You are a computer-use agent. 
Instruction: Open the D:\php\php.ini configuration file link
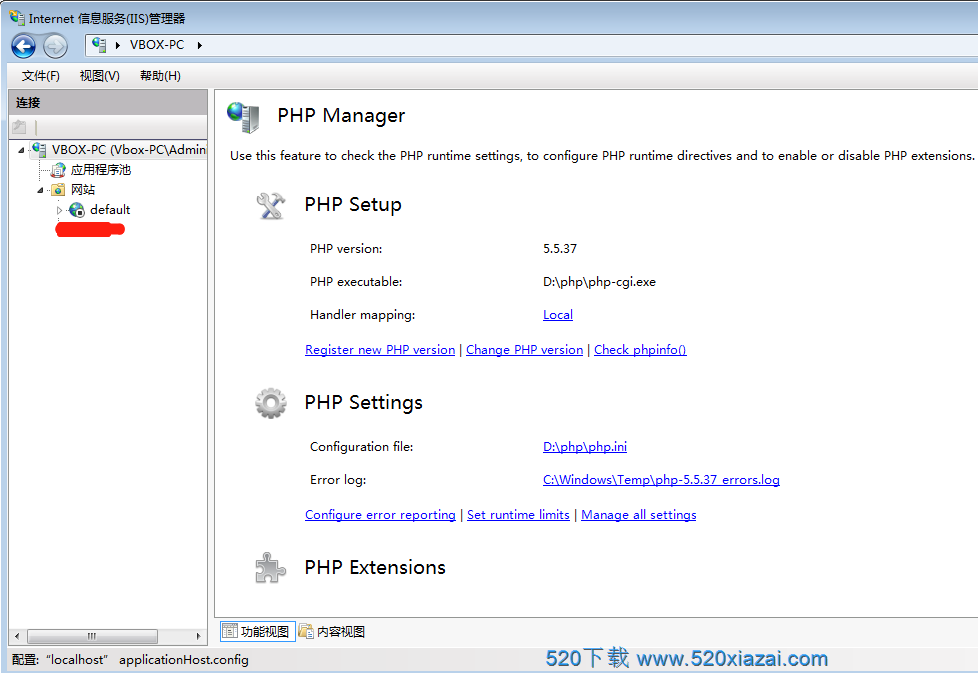pyautogui.click(x=585, y=447)
